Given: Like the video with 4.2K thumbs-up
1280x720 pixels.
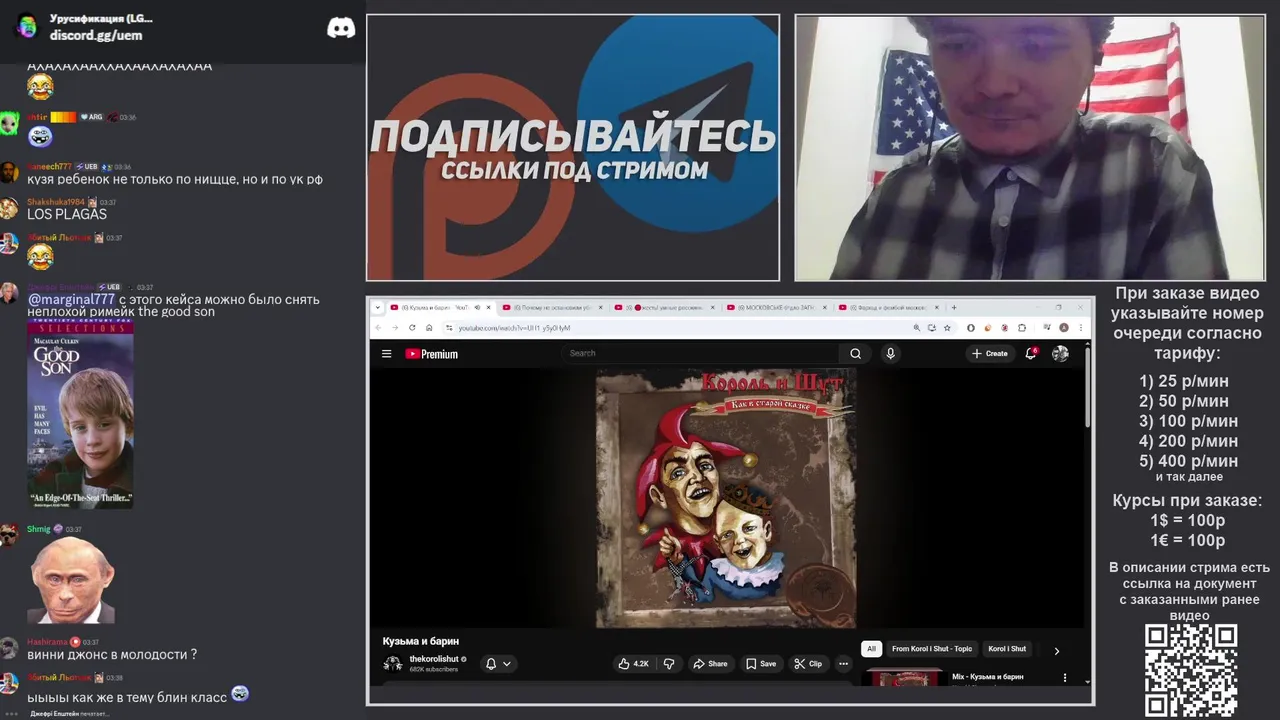Looking at the screenshot, I should pyautogui.click(x=633, y=663).
